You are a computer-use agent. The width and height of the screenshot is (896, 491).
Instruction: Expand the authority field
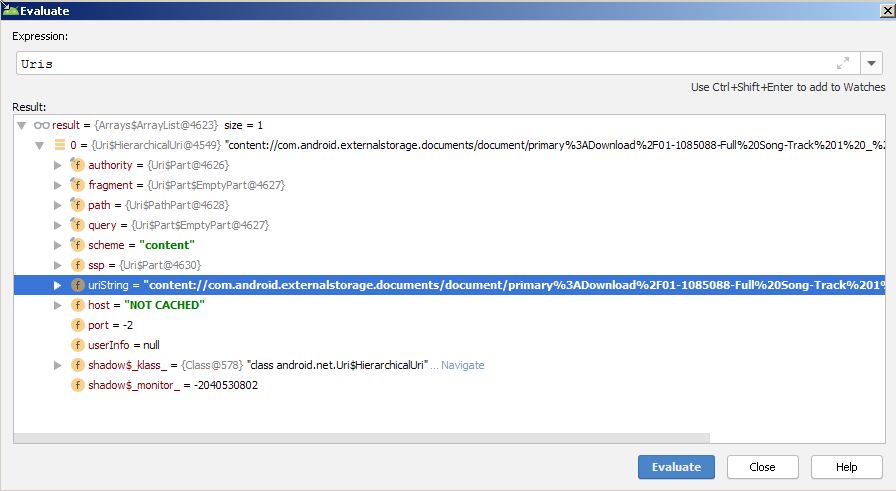58,165
